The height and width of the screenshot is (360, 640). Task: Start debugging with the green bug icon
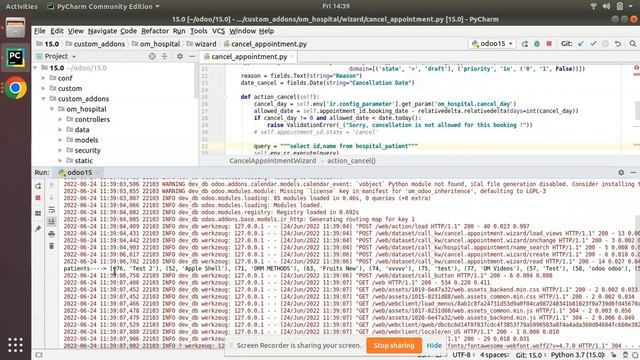537,44
